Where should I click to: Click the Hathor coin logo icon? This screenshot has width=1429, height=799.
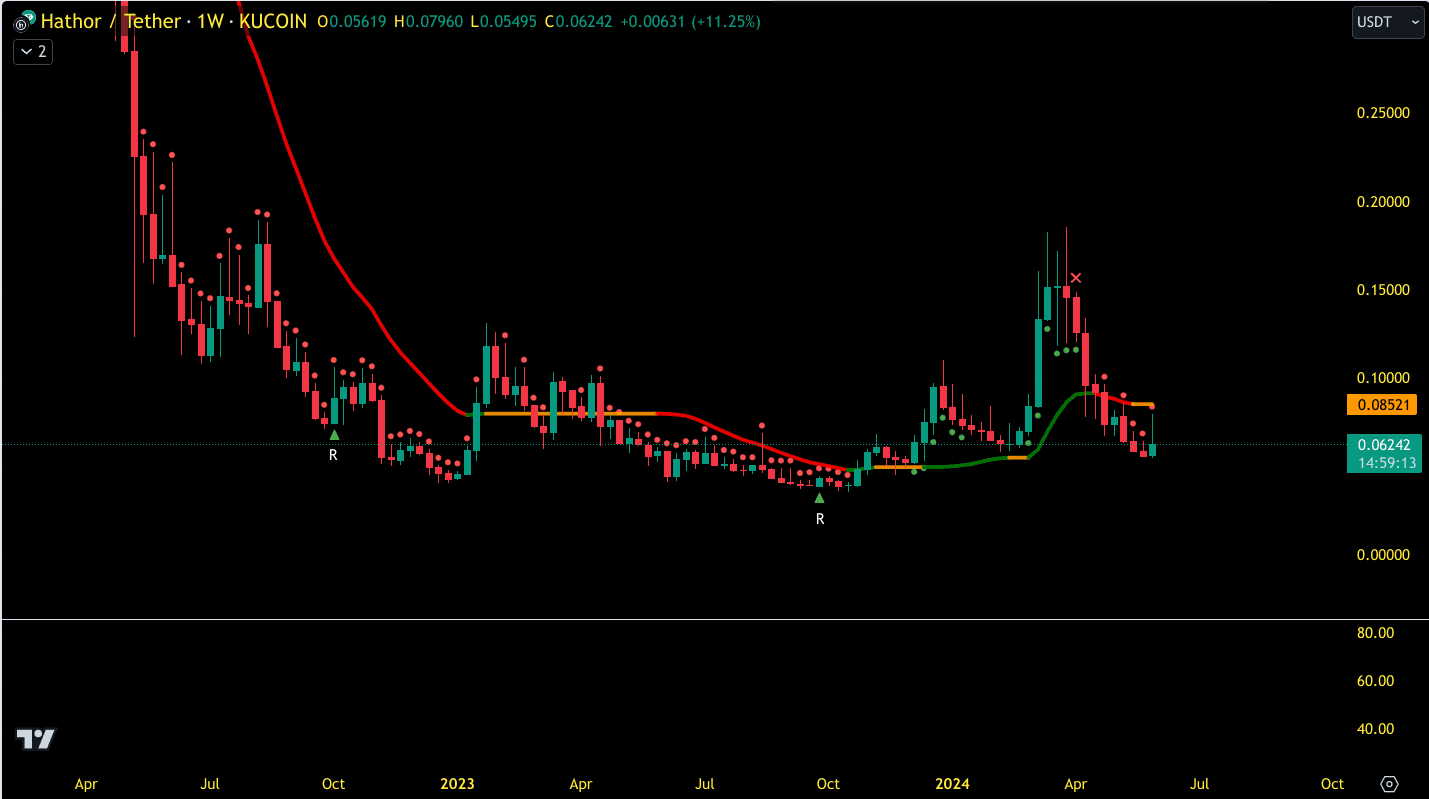[x=23, y=20]
